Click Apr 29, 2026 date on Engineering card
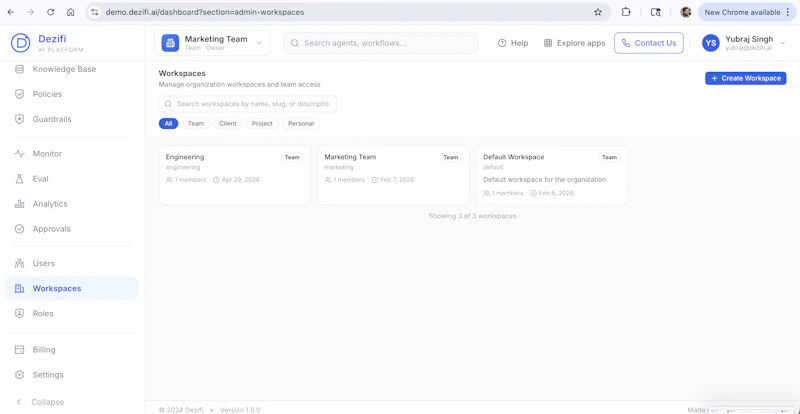Screen dimensions: 800x414 point(240,180)
